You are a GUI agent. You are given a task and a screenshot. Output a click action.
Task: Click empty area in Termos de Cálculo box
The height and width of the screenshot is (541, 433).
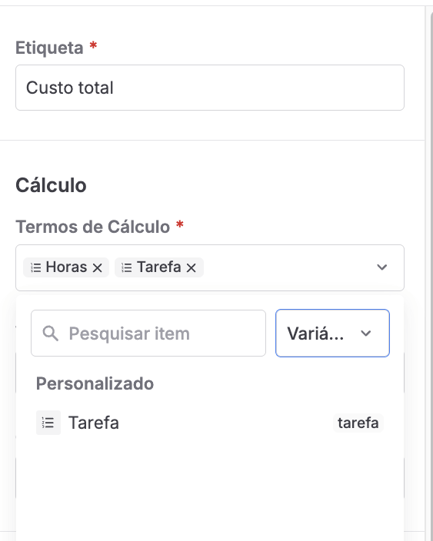pos(286,268)
